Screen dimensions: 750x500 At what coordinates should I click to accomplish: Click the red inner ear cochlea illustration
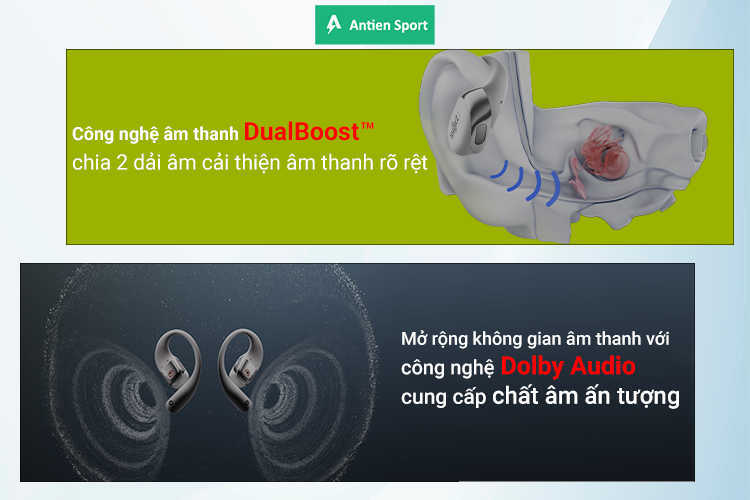[598, 158]
